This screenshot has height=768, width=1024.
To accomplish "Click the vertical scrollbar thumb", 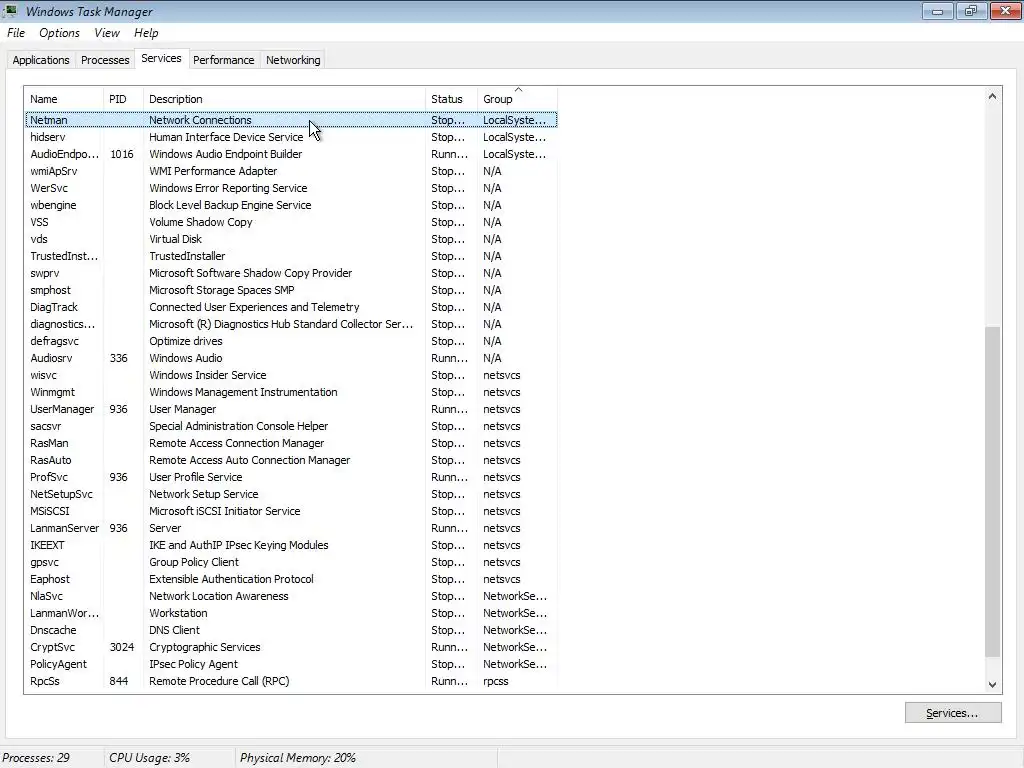I will [x=992, y=491].
